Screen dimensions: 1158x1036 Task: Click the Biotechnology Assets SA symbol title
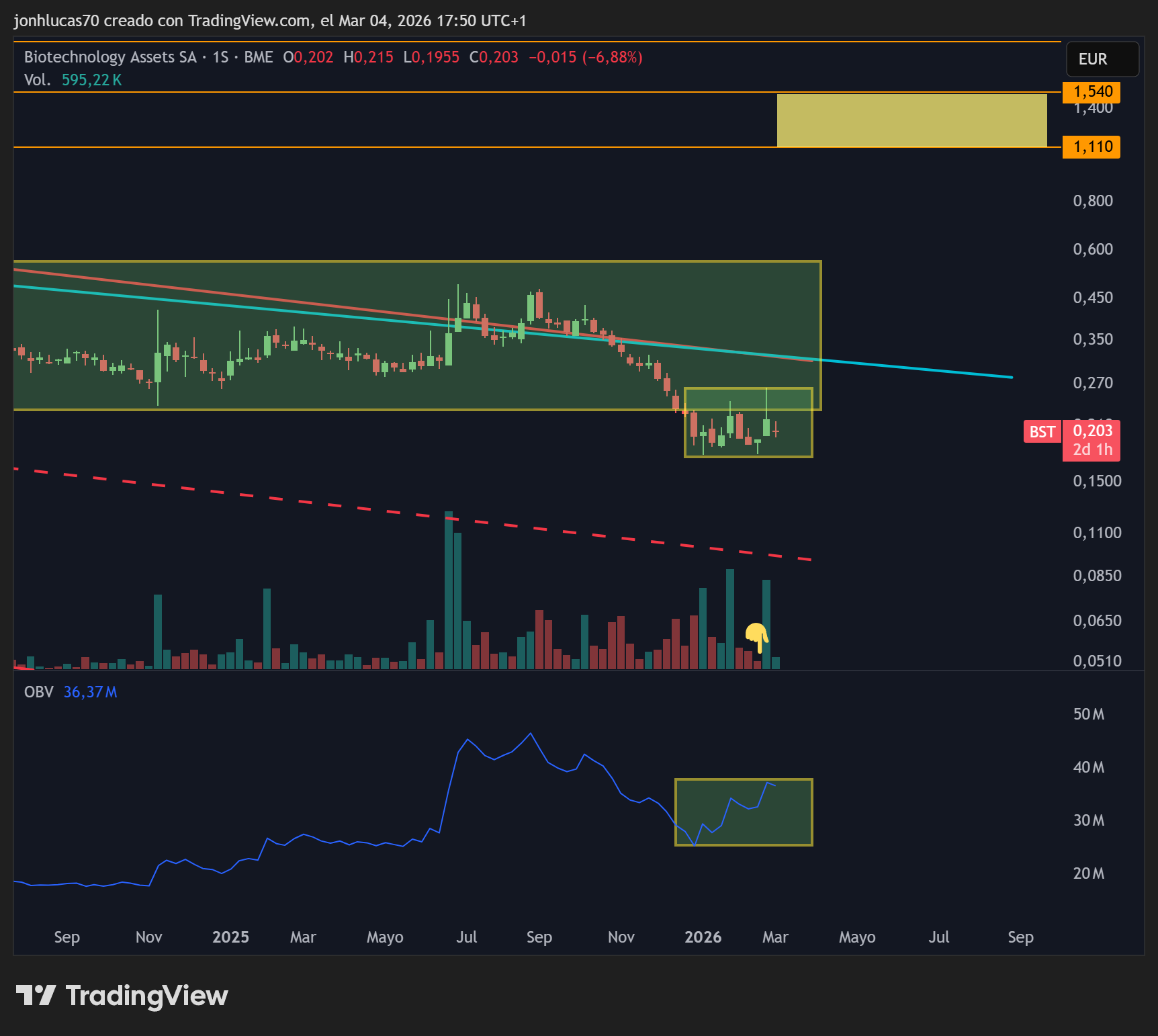point(110,57)
